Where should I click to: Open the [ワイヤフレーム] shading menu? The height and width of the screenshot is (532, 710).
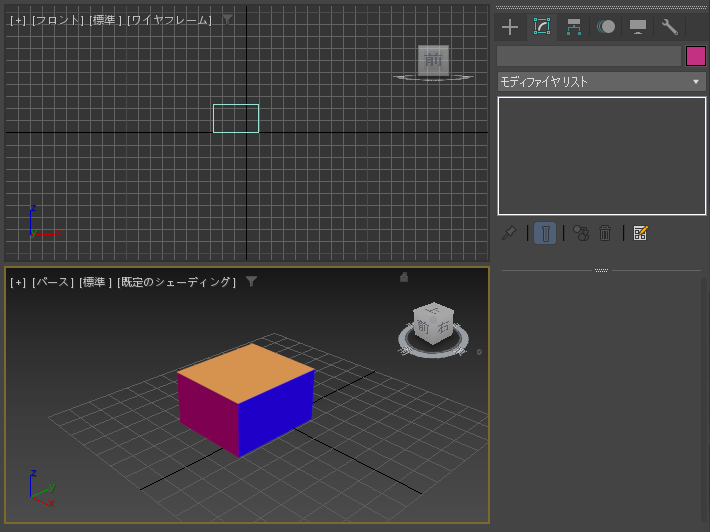169,20
